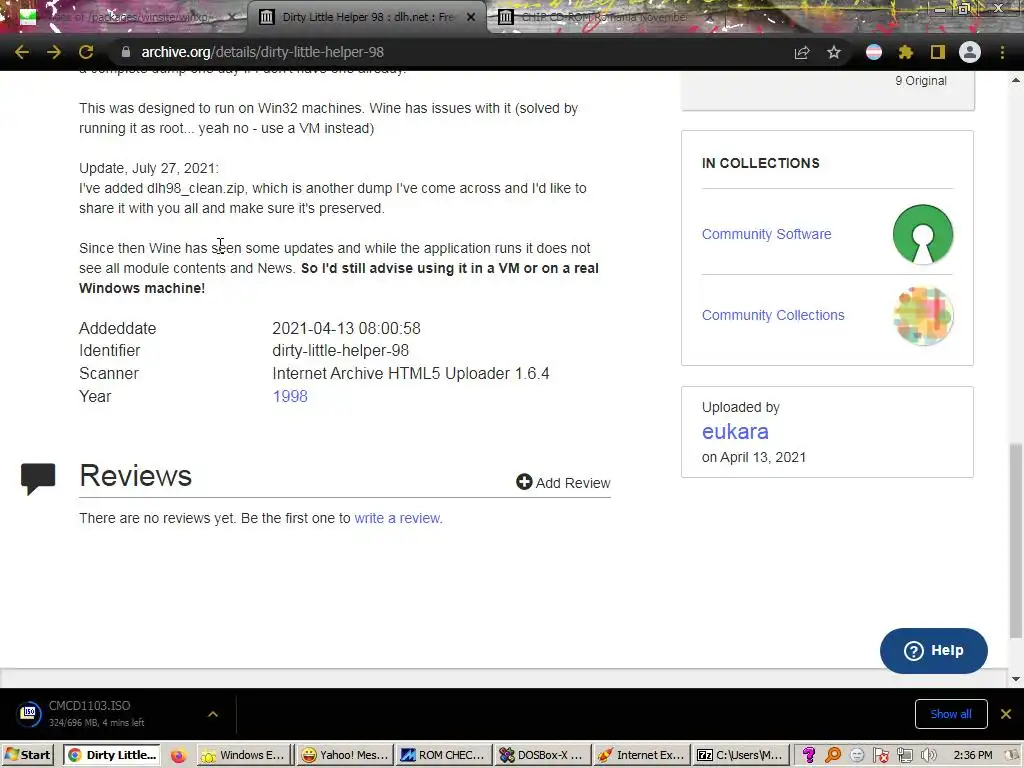Click the green Community Software logo

923,234
